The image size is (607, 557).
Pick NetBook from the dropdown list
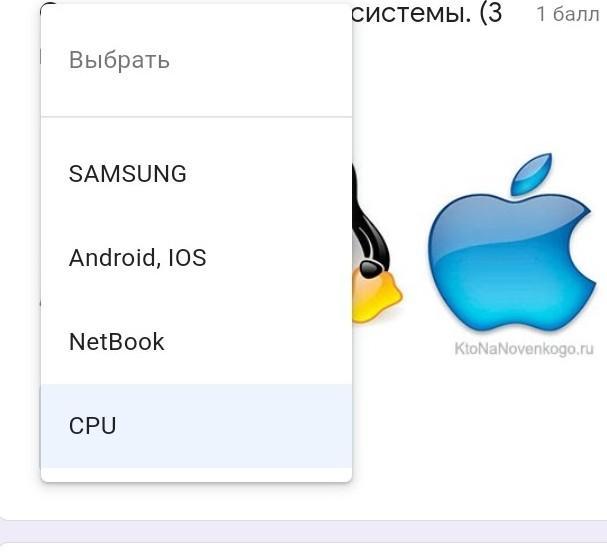(x=196, y=342)
